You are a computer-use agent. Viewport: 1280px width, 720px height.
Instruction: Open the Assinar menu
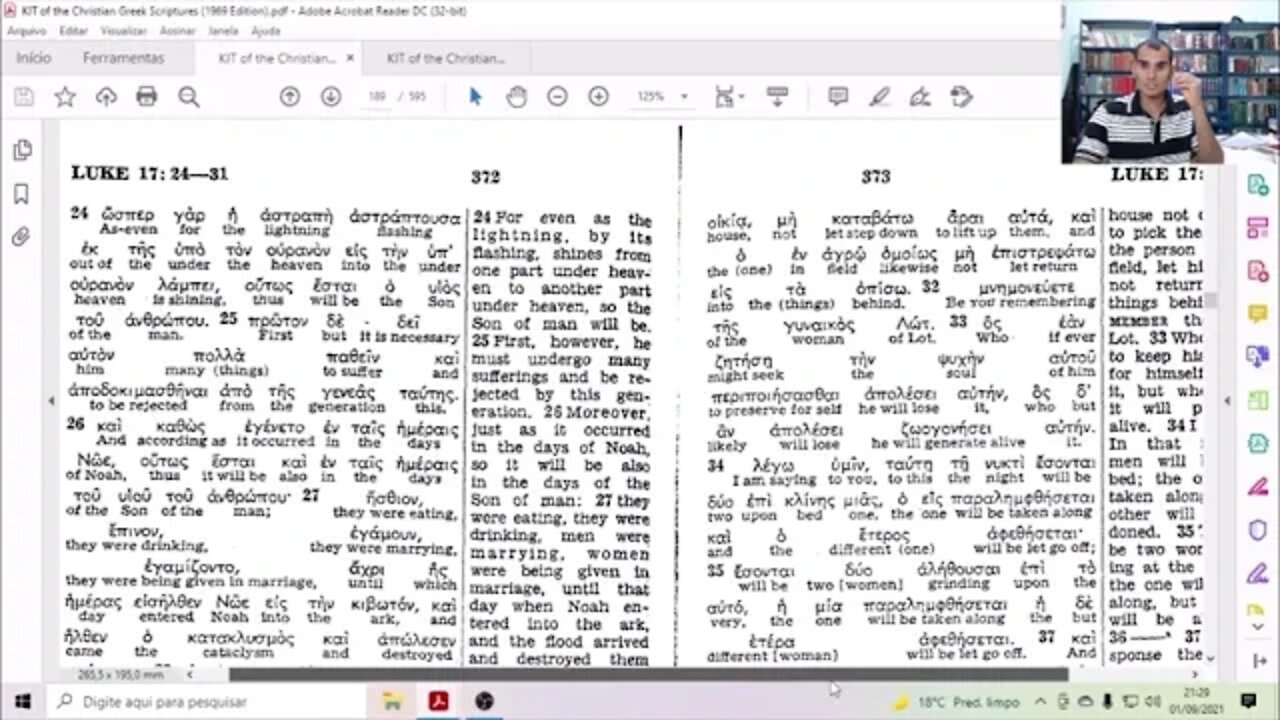pyautogui.click(x=177, y=31)
